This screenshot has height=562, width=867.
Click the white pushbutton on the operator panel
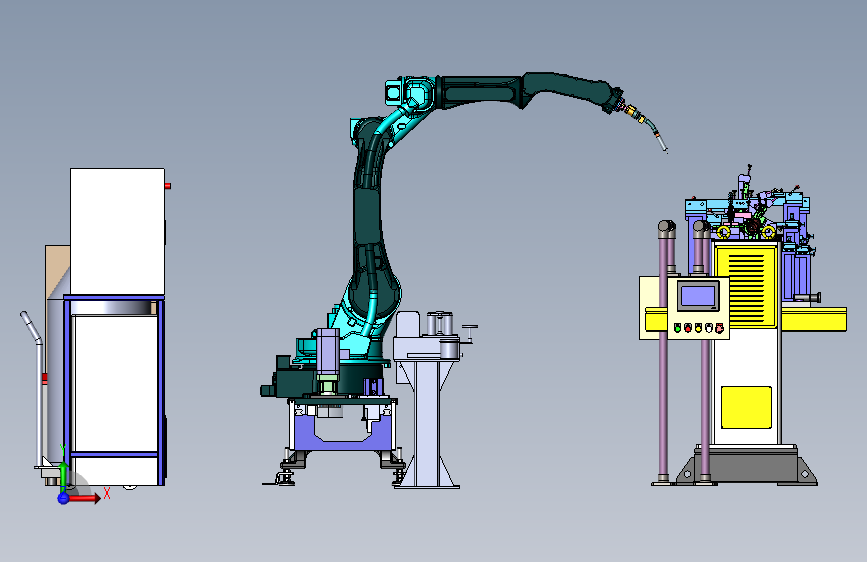pyautogui.click(x=709, y=328)
